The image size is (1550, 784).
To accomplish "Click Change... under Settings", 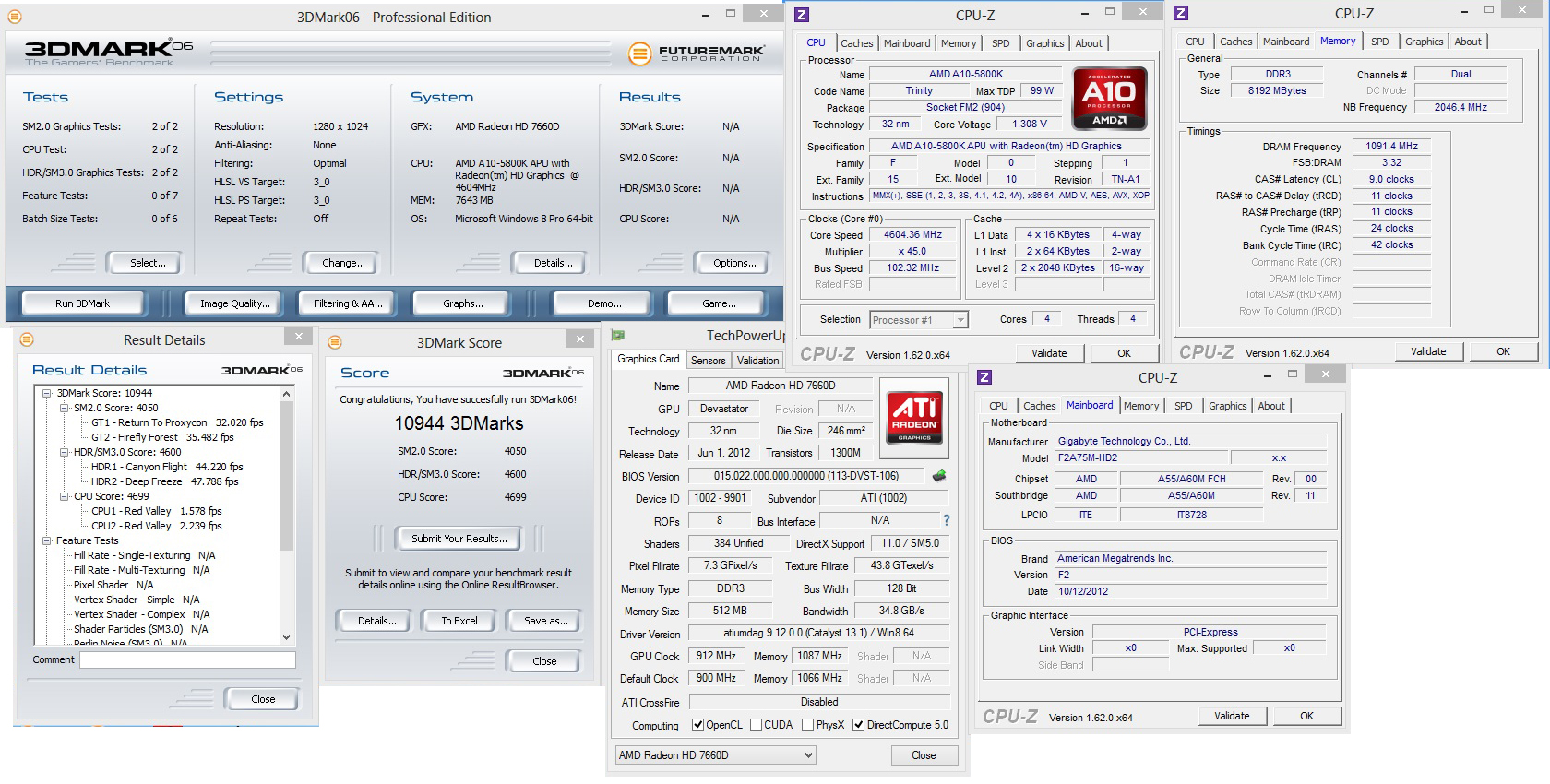I will (343, 263).
